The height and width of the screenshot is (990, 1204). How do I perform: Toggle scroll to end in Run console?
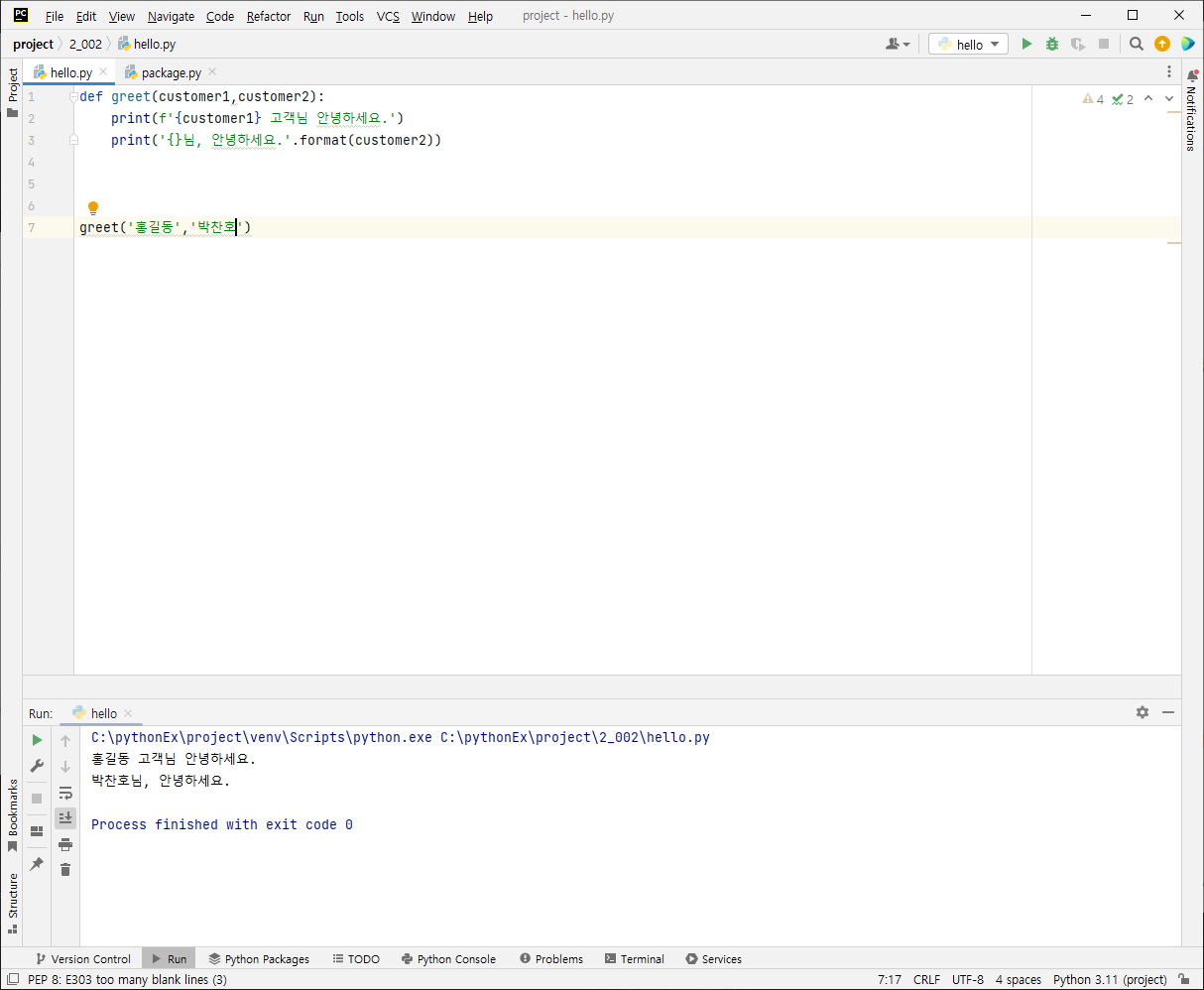click(65, 818)
